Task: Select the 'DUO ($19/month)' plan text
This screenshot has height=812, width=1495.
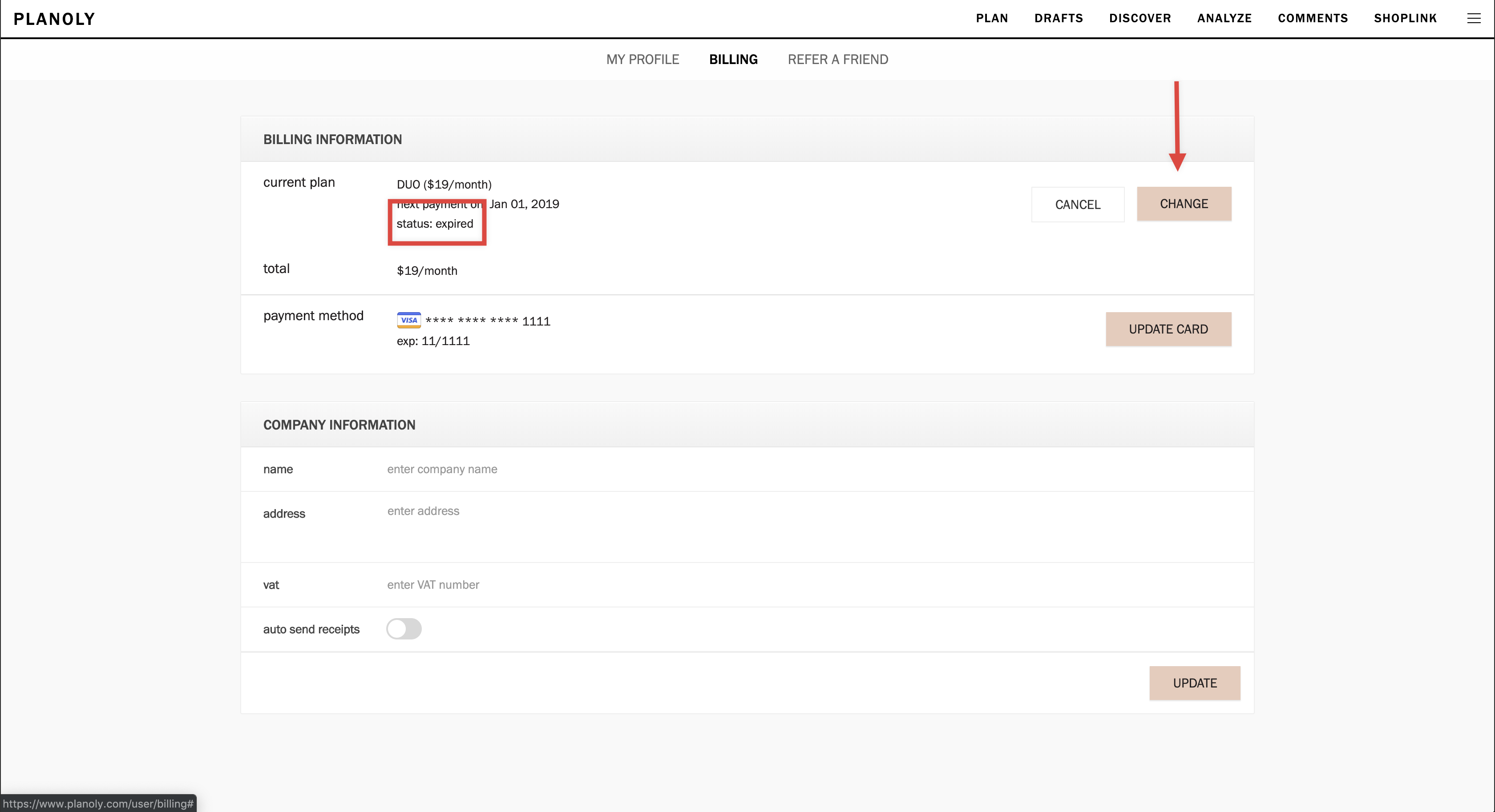Action: (444, 185)
